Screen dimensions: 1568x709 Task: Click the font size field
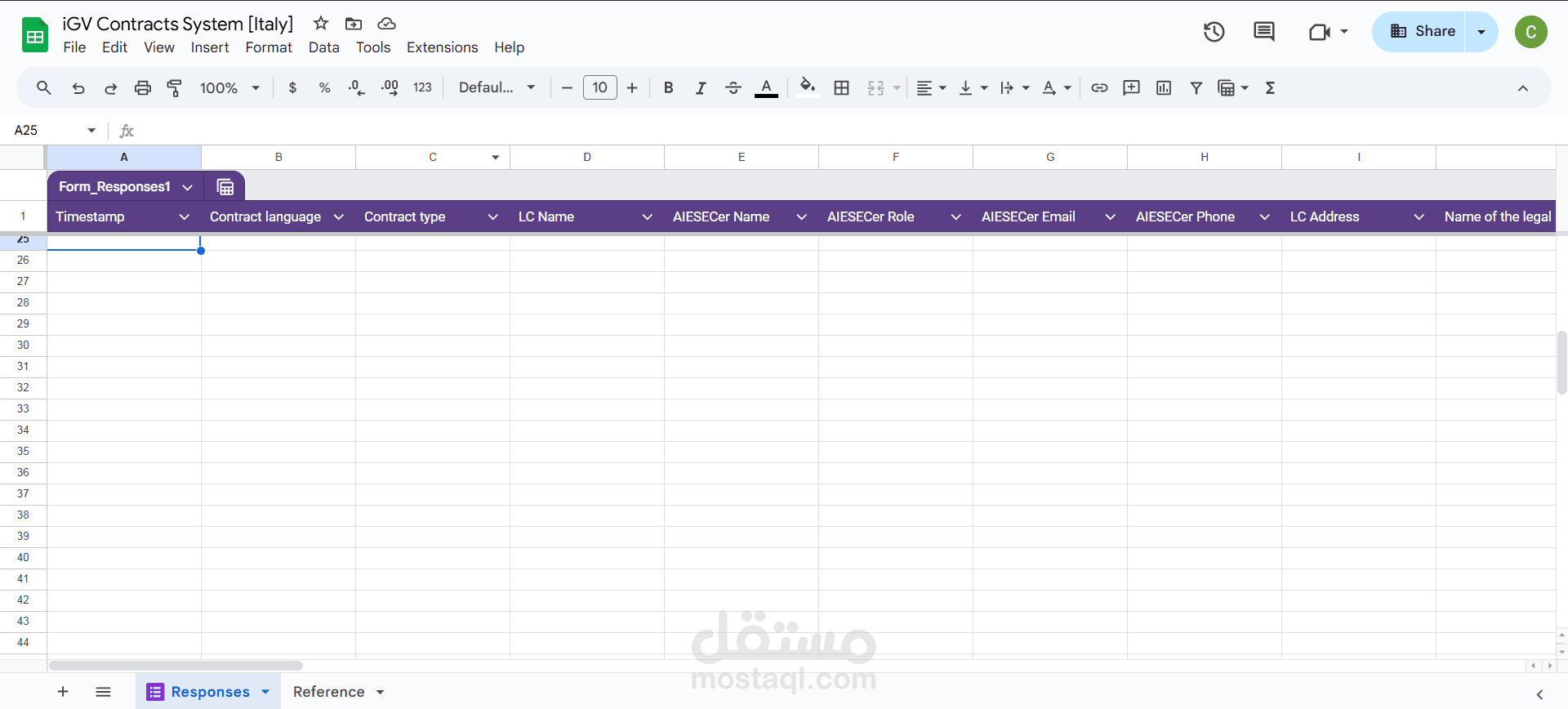click(600, 87)
